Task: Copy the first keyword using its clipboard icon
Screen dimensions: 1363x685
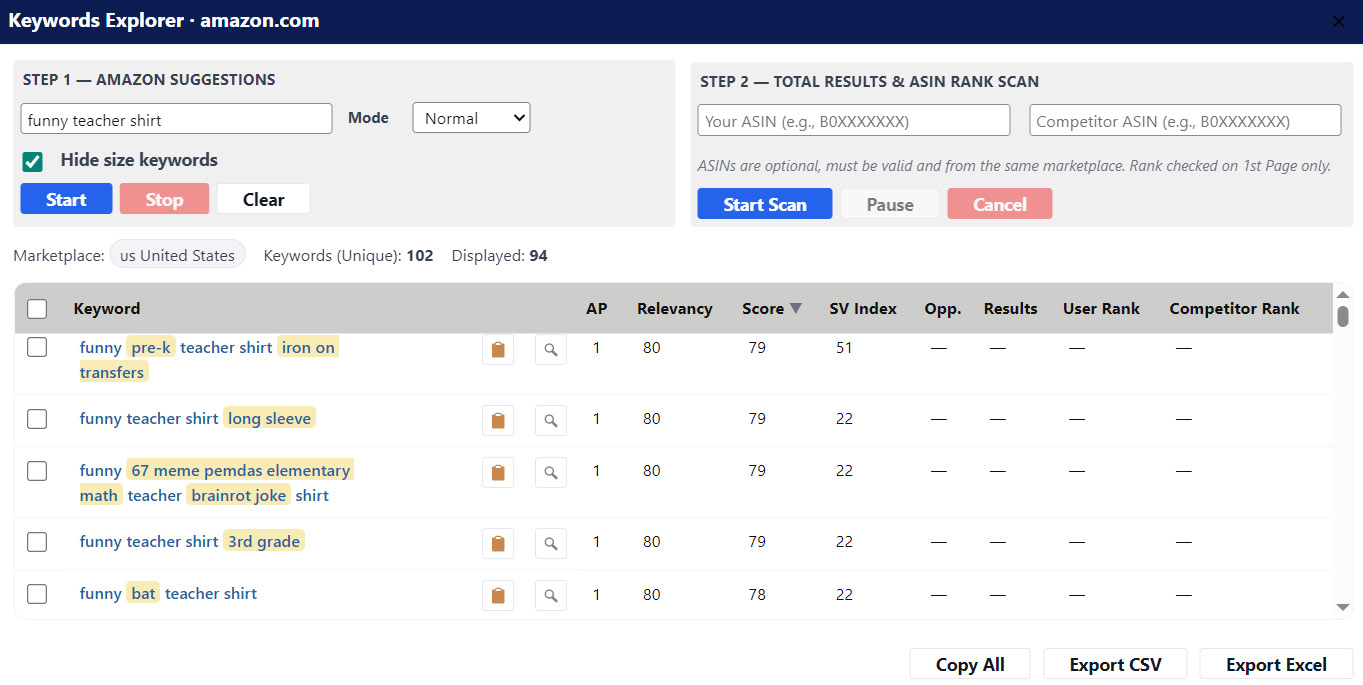Action: click(497, 349)
